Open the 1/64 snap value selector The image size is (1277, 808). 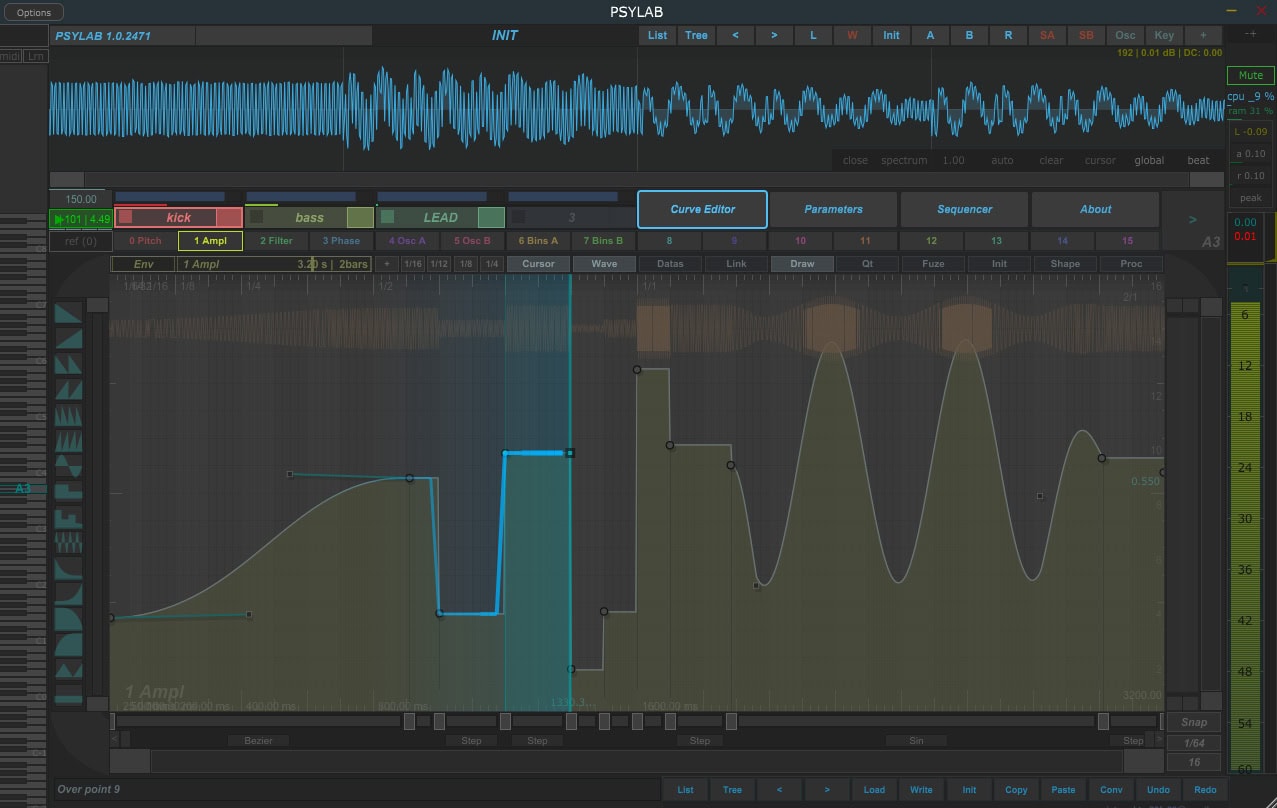pyautogui.click(x=1194, y=743)
